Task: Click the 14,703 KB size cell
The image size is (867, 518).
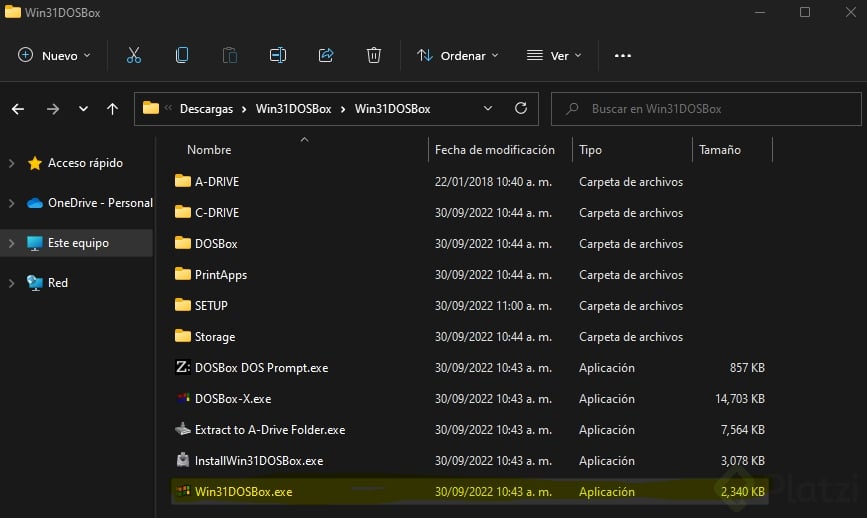Action: (740, 399)
